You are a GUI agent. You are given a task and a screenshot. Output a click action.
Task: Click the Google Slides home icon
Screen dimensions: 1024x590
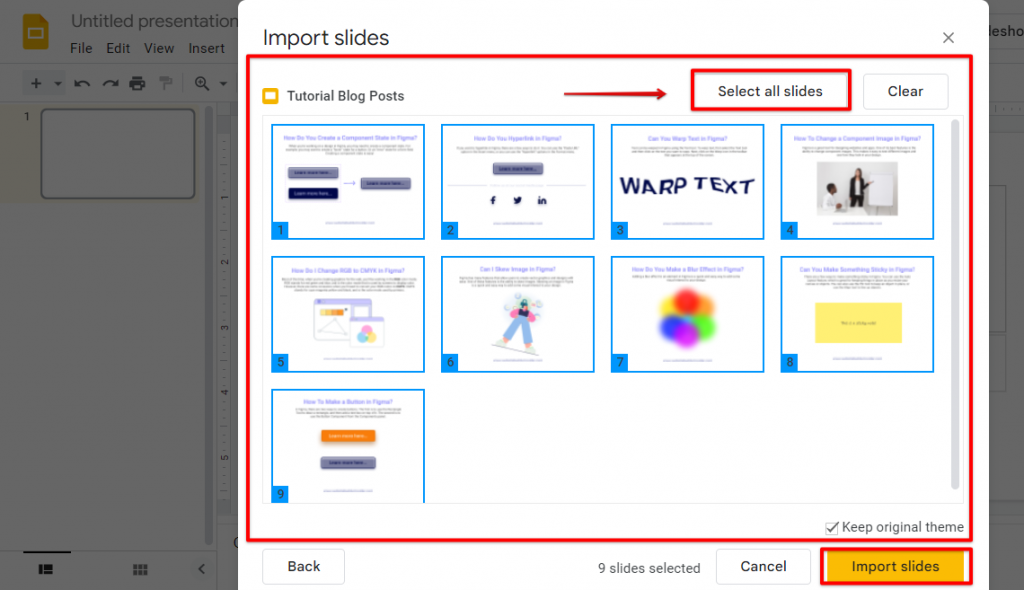pos(35,32)
